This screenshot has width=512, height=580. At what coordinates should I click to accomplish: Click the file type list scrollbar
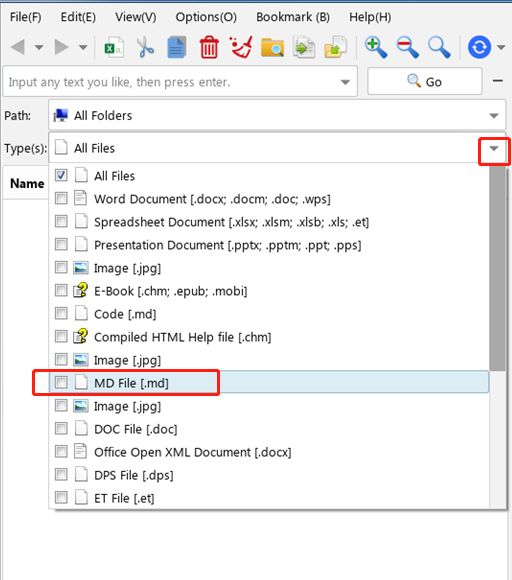(497, 268)
